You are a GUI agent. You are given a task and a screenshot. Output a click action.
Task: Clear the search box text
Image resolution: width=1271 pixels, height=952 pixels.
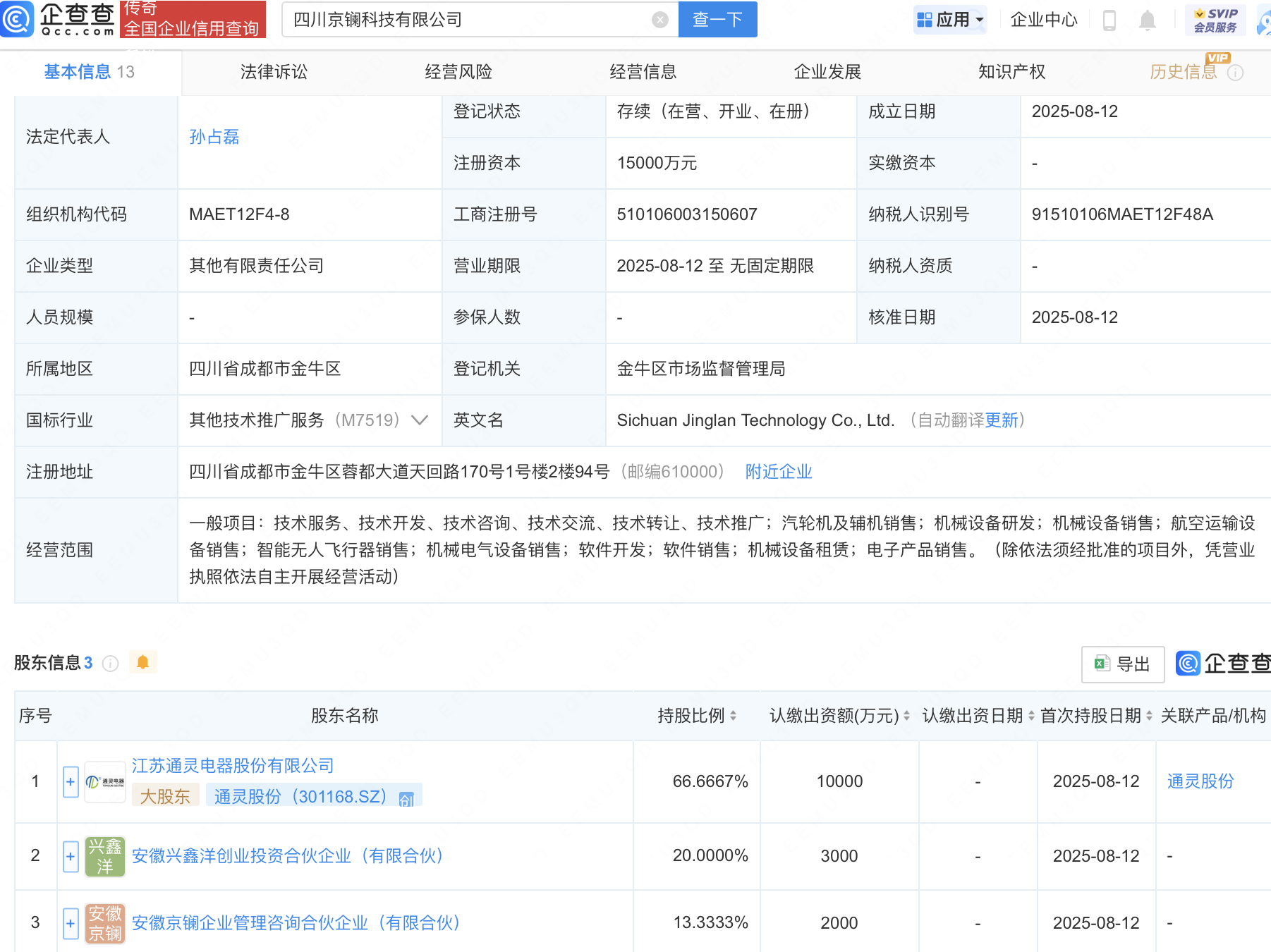pyautogui.click(x=659, y=20)
